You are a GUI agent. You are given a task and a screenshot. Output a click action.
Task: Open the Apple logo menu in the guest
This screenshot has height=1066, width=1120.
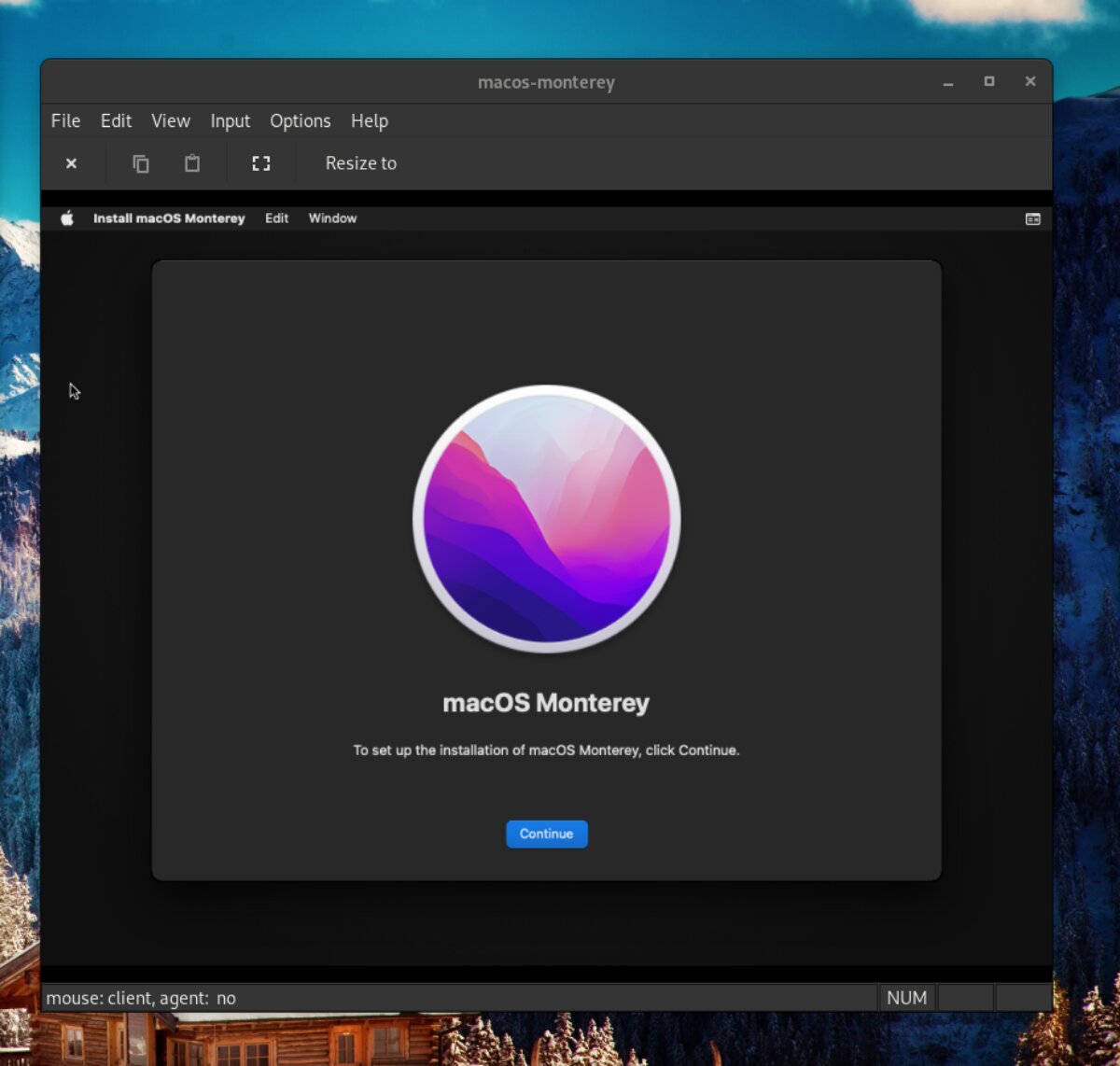coord(66,218)
